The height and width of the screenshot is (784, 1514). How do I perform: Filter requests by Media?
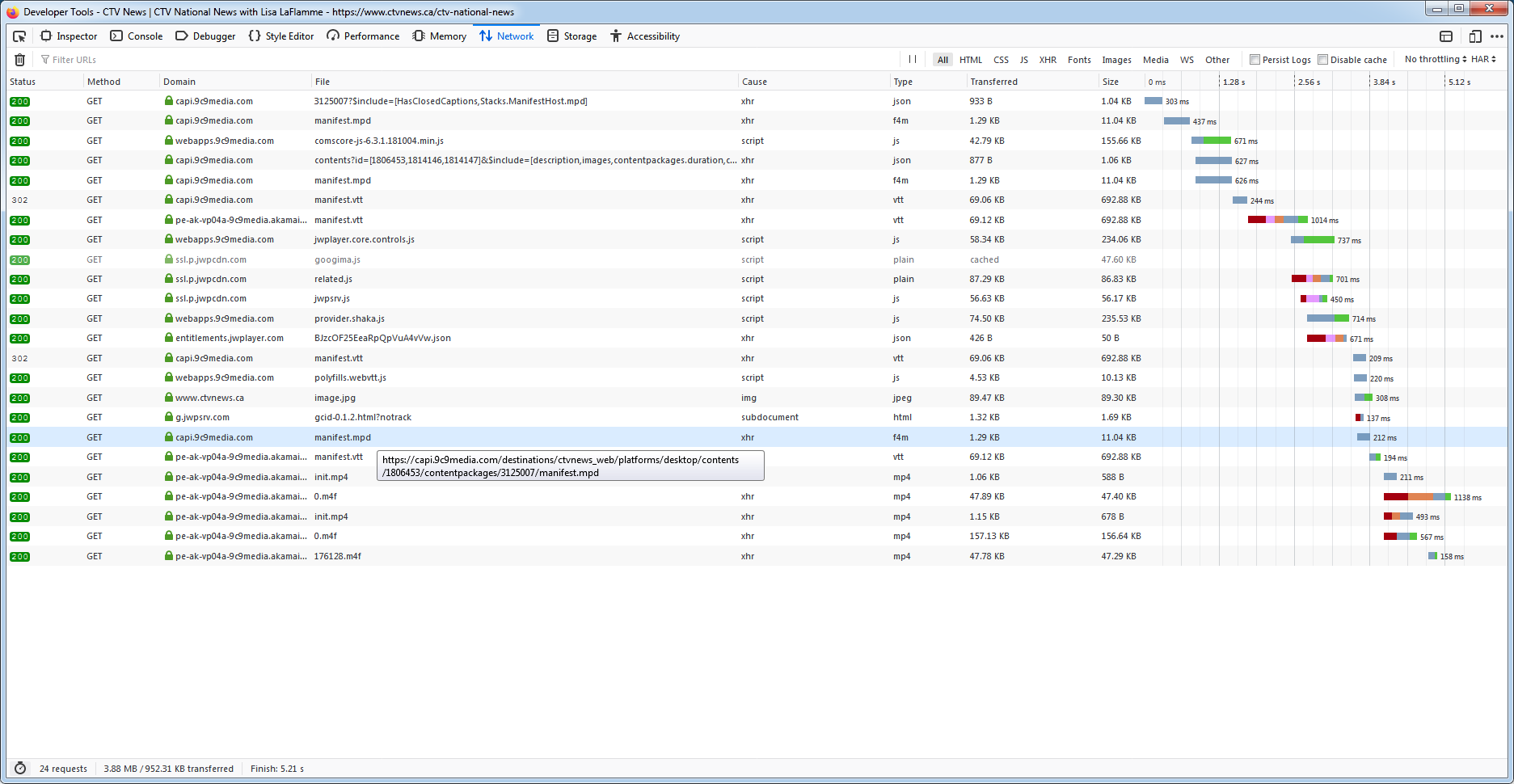coord(1156,60)
